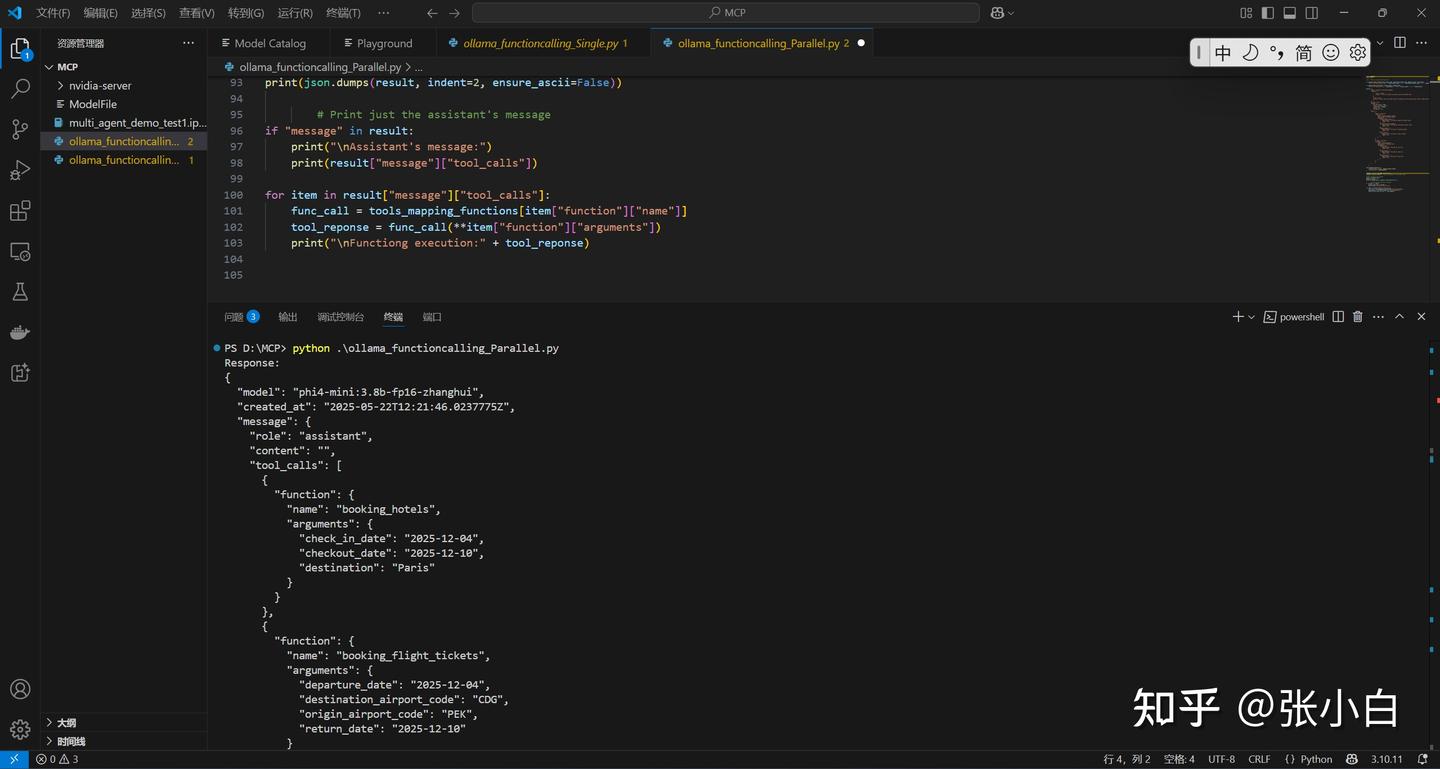This screenshot has height=769, width=1440.
Task: Click the Python language mode in status bar
Action: [1308, 759]
